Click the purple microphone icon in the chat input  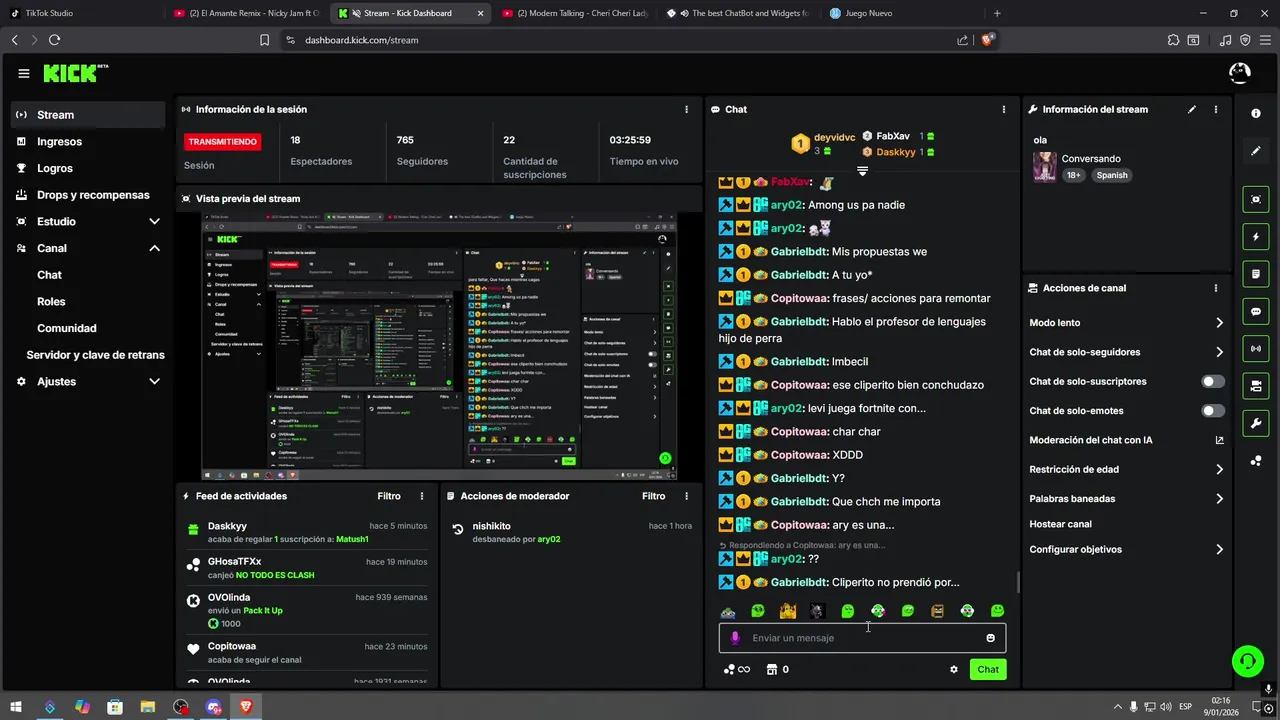(736, 638)
